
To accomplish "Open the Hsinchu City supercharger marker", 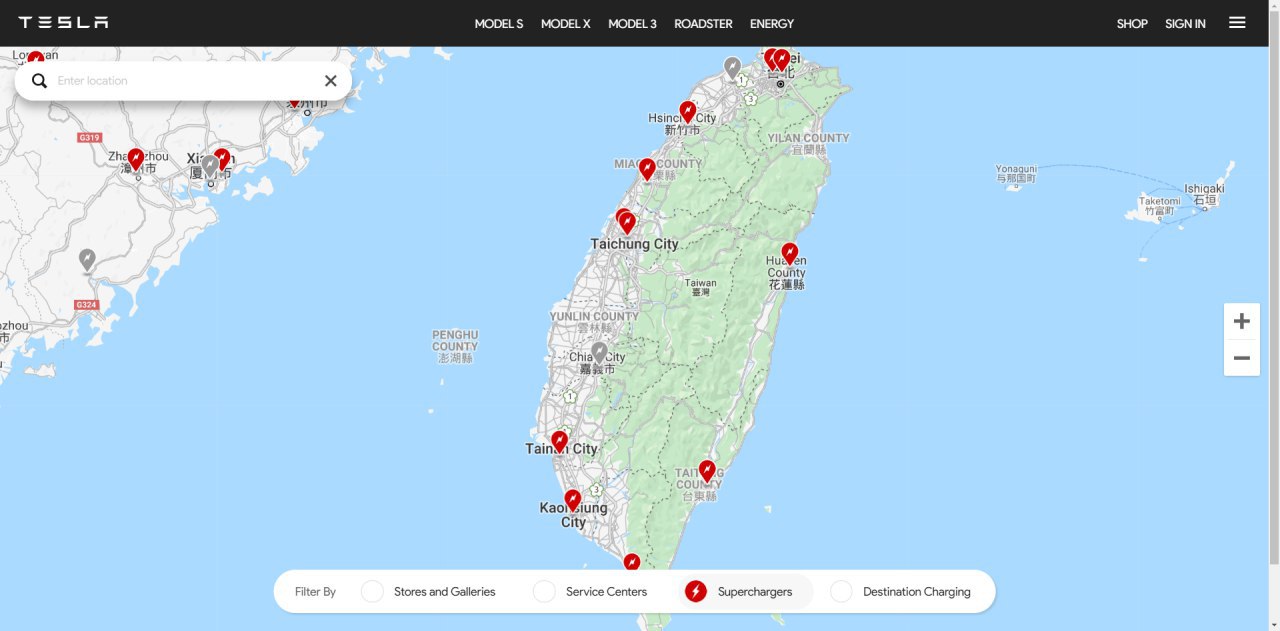I will 687,110.
